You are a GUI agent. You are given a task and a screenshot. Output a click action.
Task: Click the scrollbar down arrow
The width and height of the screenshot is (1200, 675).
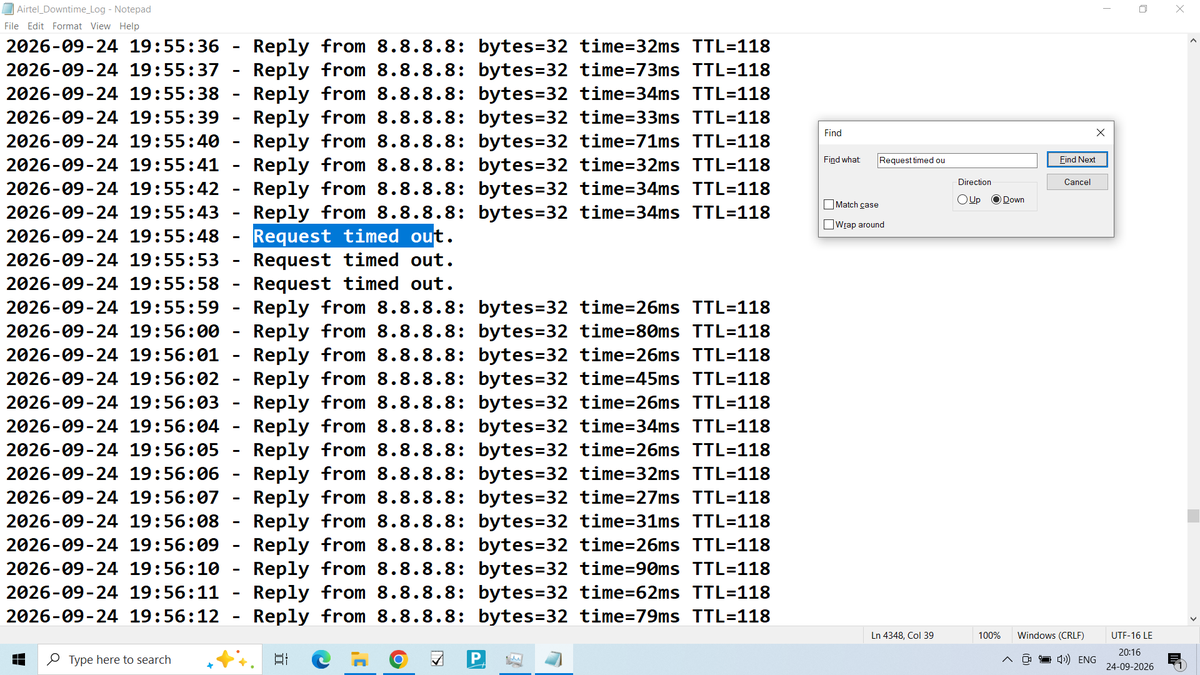click(x=1192, y=619)
